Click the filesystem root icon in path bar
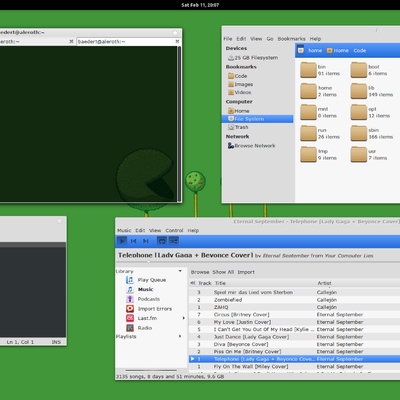The width and height of the screenshot is (400, 400). 301,50
